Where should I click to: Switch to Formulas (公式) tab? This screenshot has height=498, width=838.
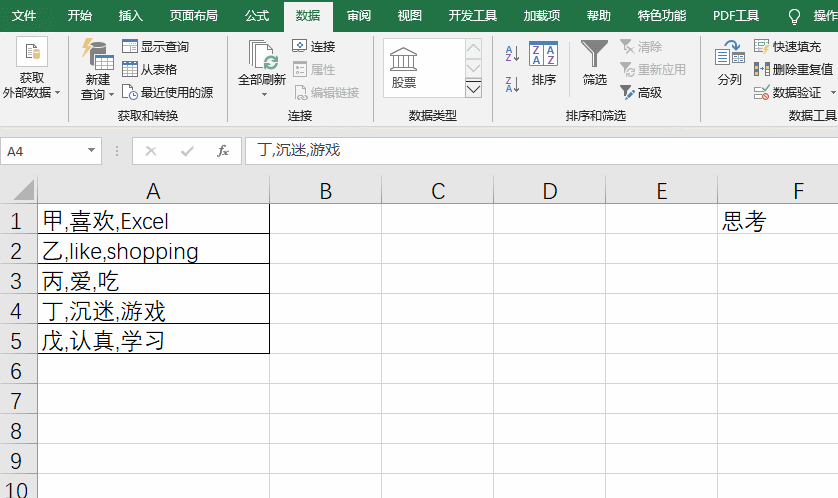(x=257, y=15)
